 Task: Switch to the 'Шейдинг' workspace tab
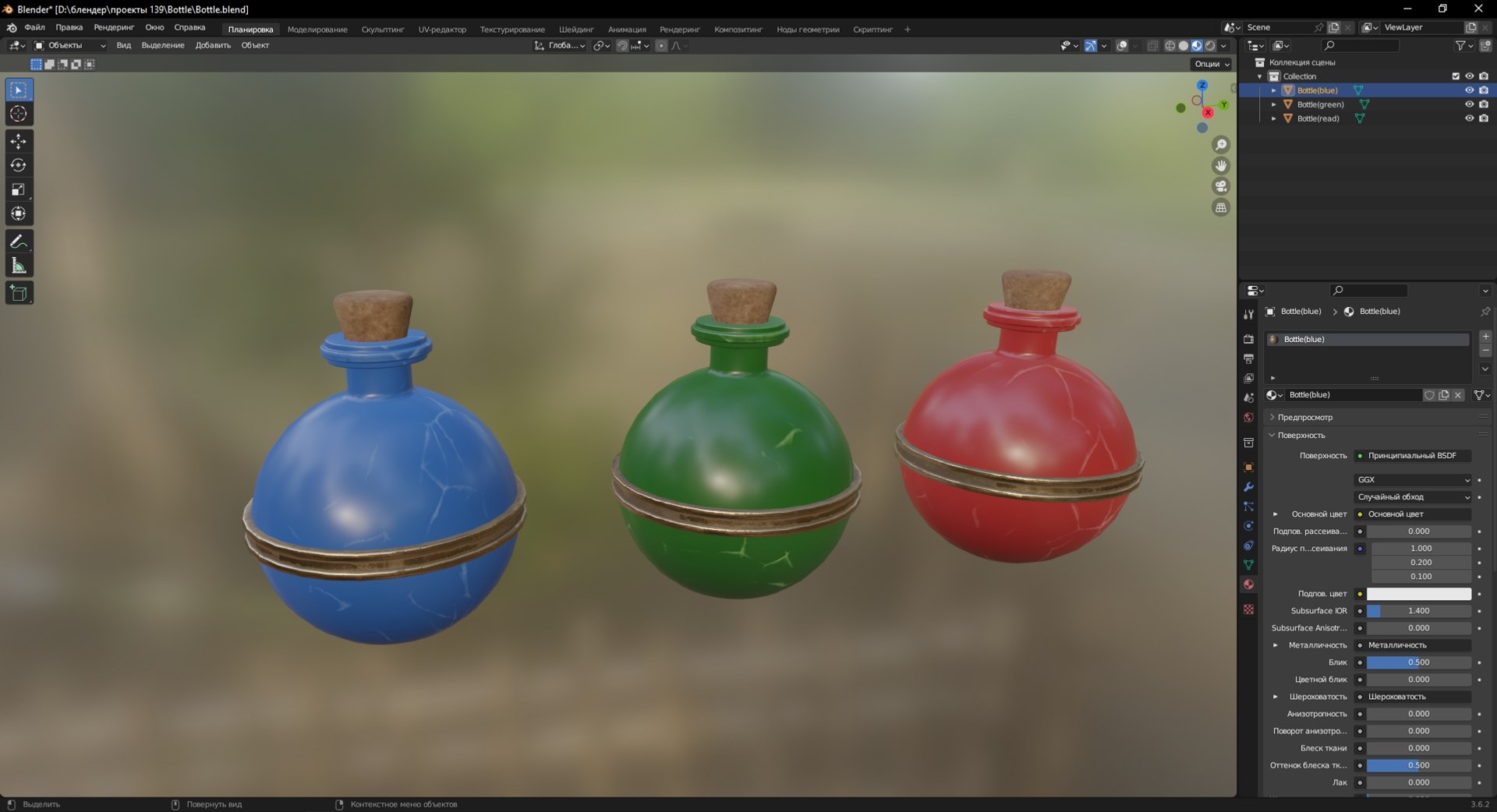(x=576, y=30)
